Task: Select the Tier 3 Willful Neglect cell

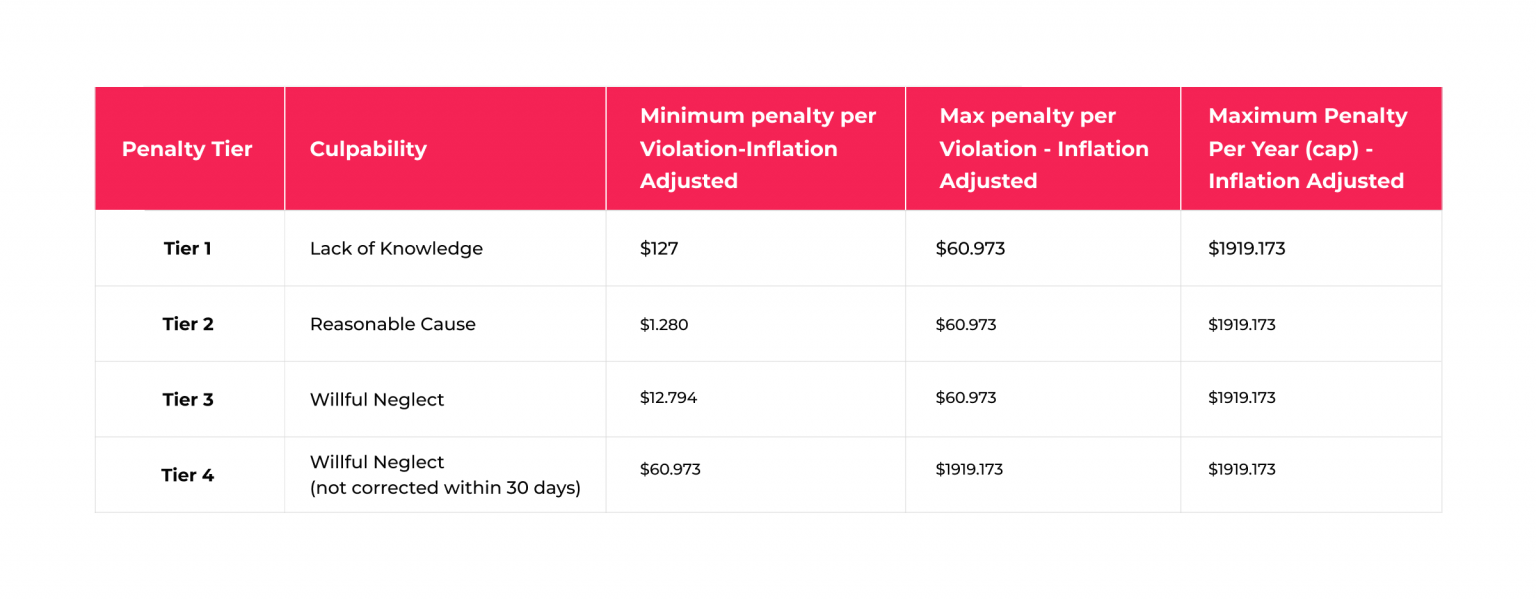Action: (x=377, y=399)
